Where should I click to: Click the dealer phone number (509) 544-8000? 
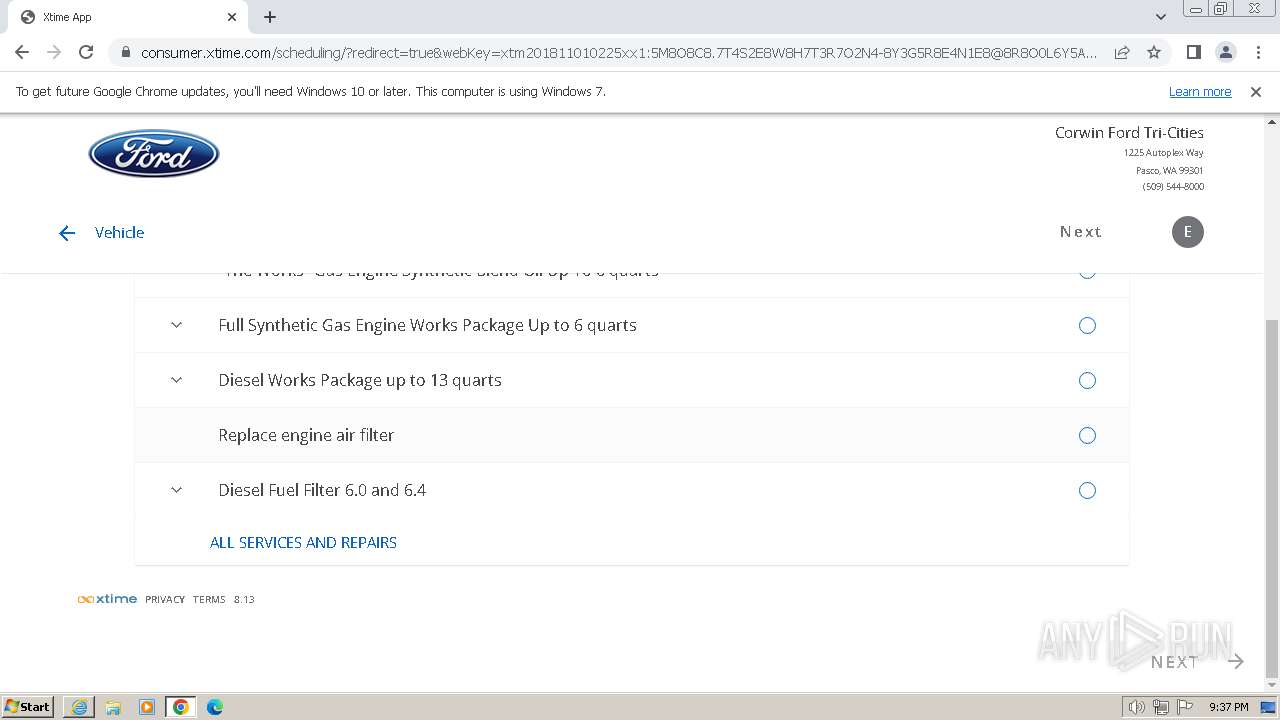pos(1173,187)
